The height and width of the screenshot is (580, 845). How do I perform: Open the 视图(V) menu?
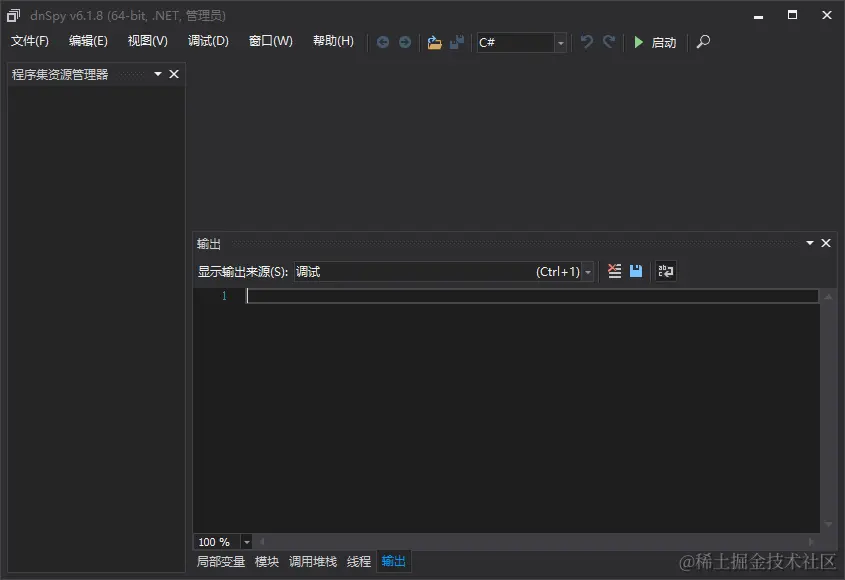[x=148, y=41]
